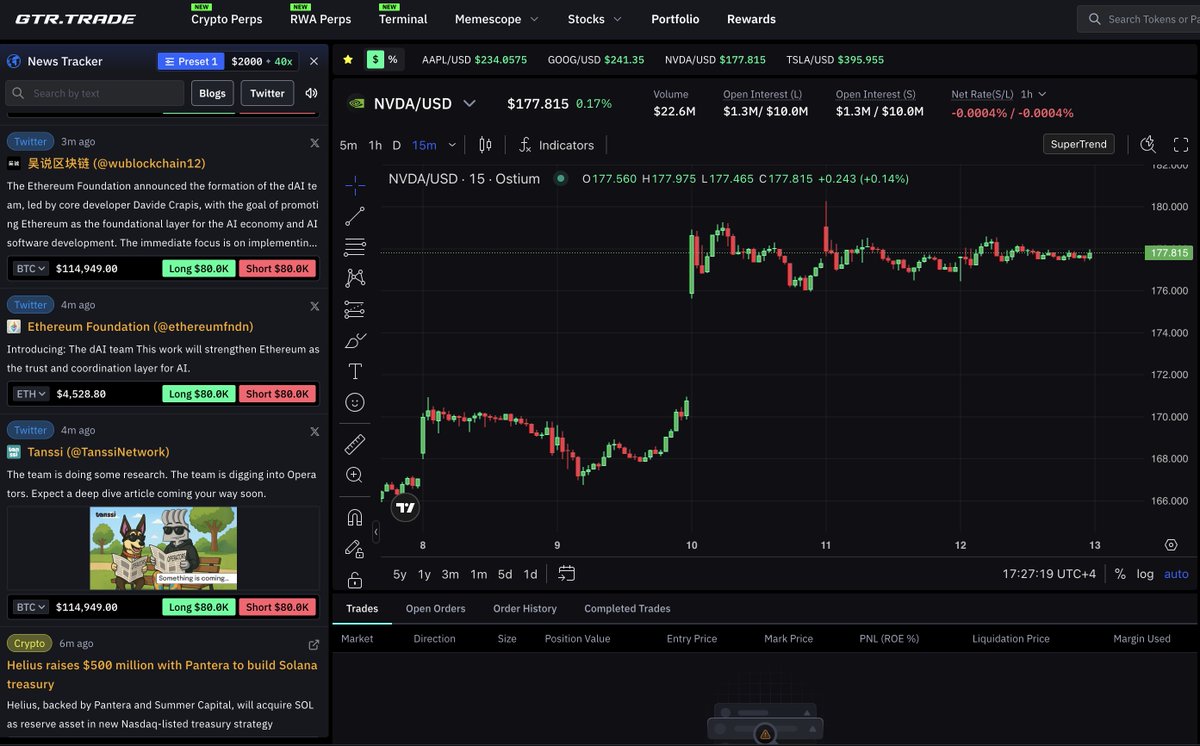Image resolution: width=1200 pixels, height=746 pixels.
Task: Open the Memescope dropdown menu
Action: coord(496,19)
